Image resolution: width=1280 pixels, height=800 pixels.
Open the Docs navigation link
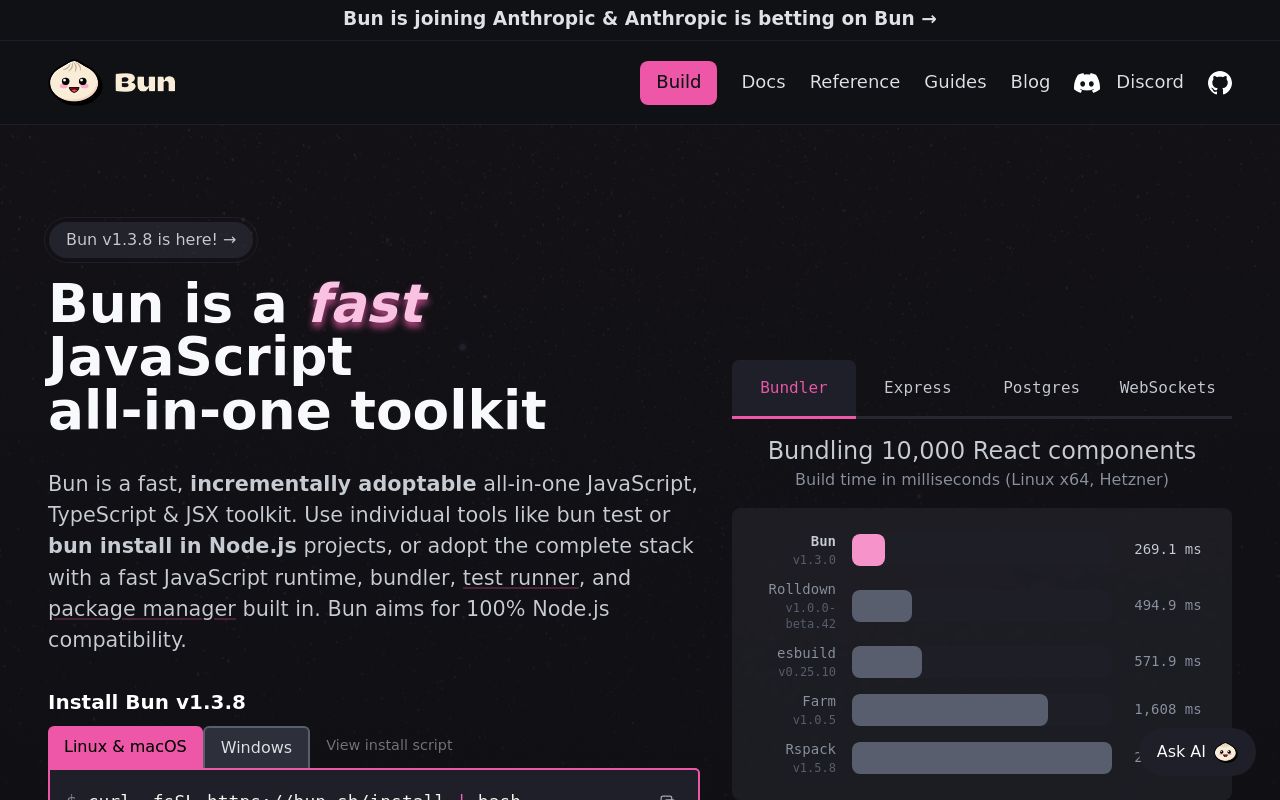point(763,82)
